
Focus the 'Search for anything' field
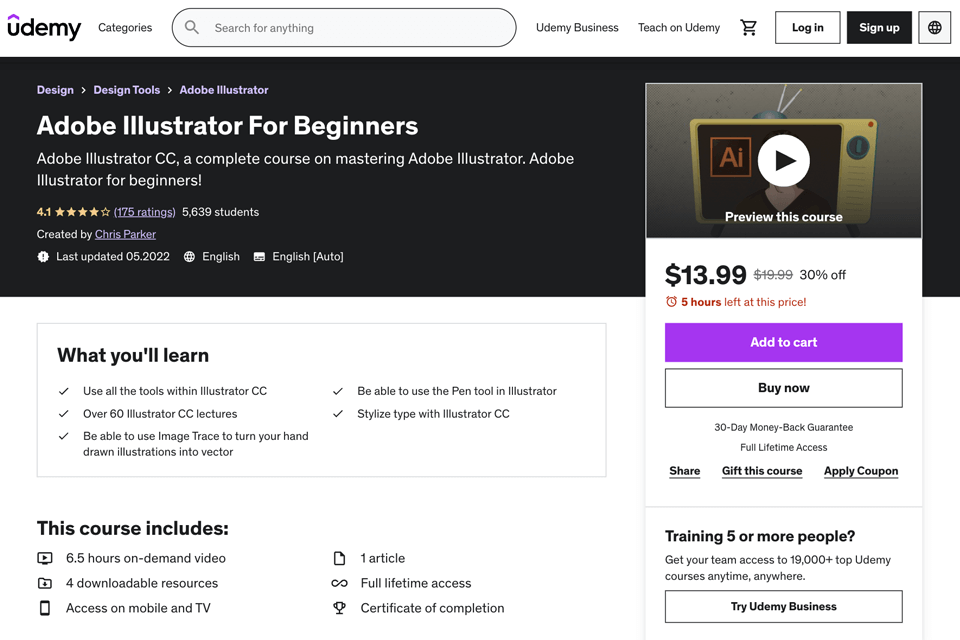(x=344, y=28)
